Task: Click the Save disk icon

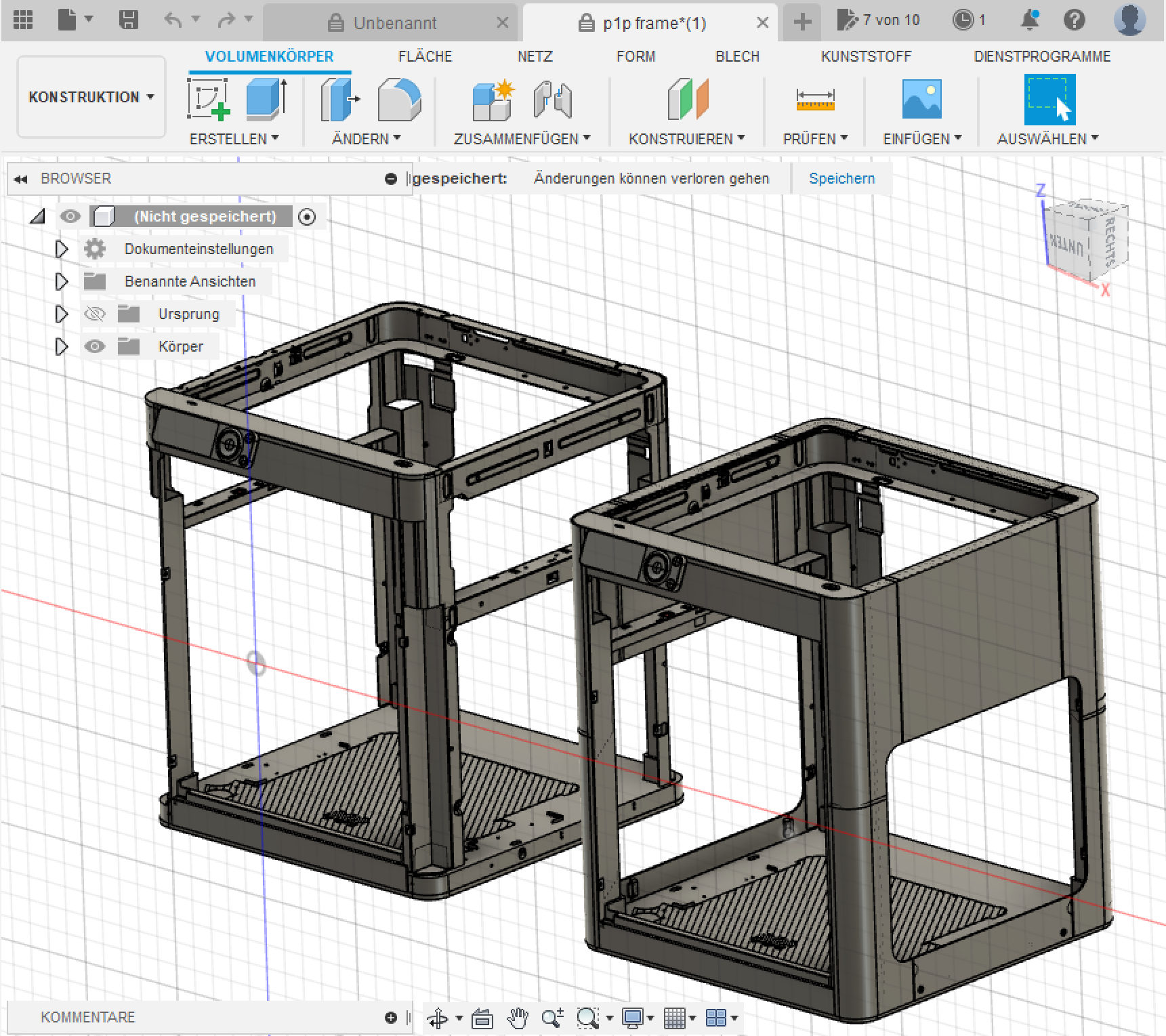Action: click(x=128, y=20)
